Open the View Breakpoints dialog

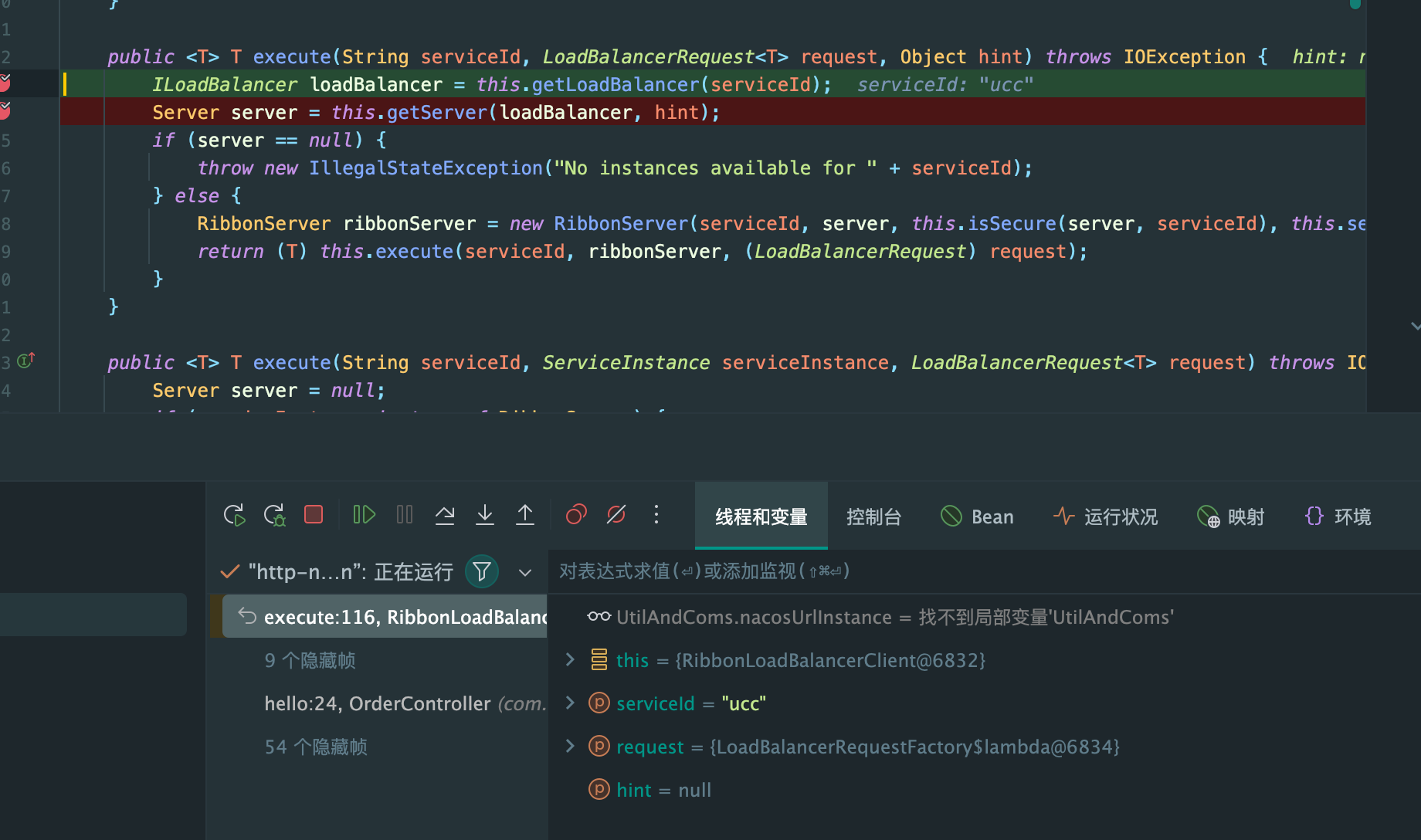(x=575, y=514)
